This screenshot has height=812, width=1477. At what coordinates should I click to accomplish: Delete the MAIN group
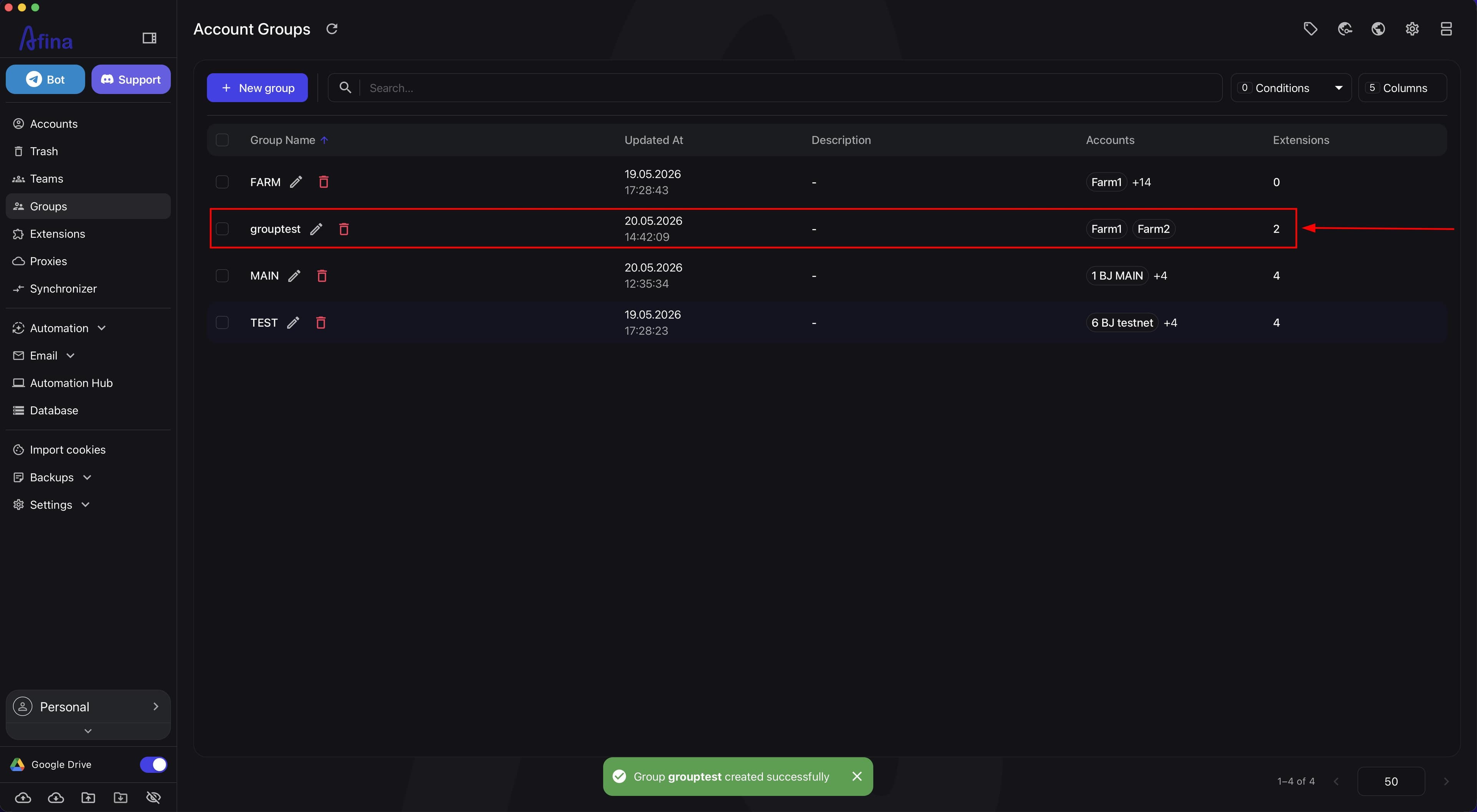tap(322, 276)
